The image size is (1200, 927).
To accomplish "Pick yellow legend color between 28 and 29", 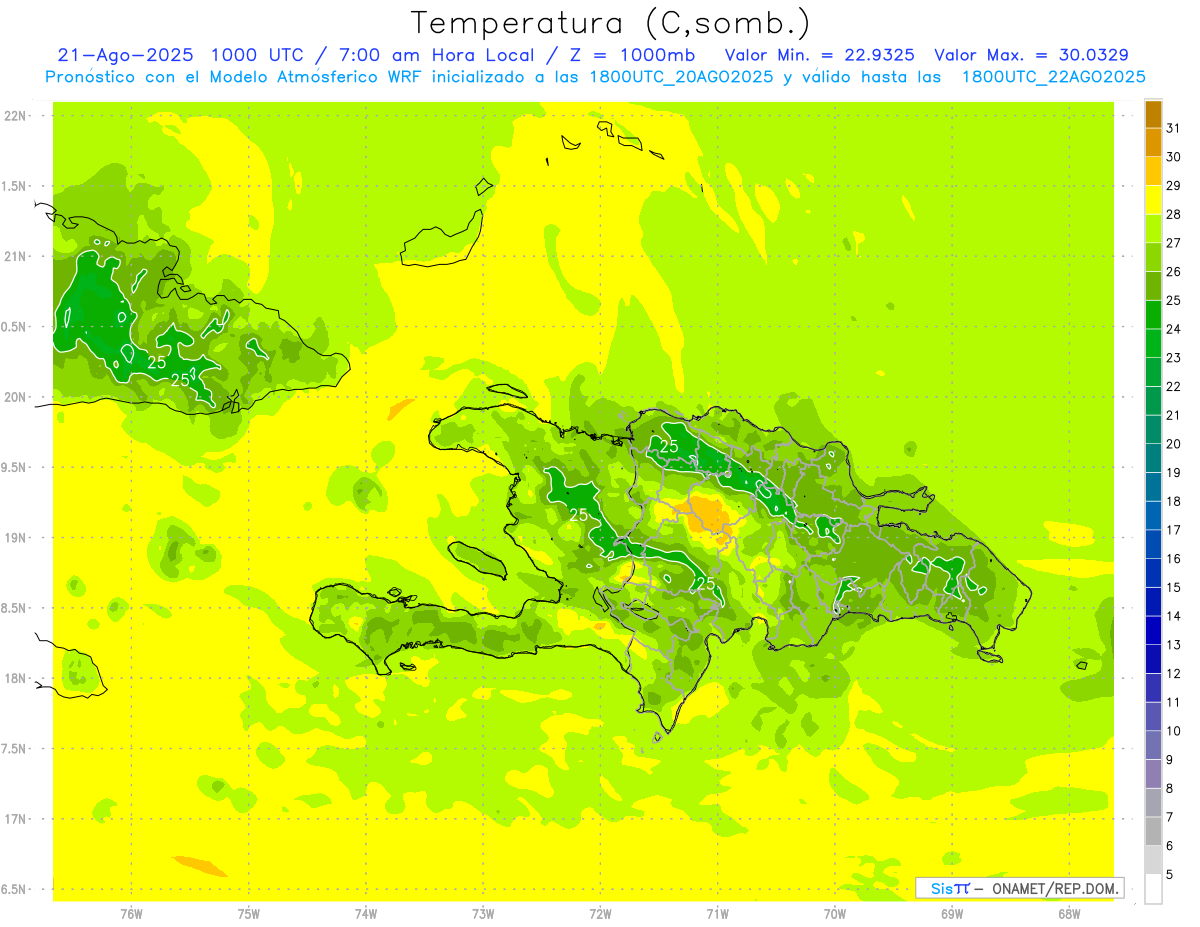I will click(1153, 200).
